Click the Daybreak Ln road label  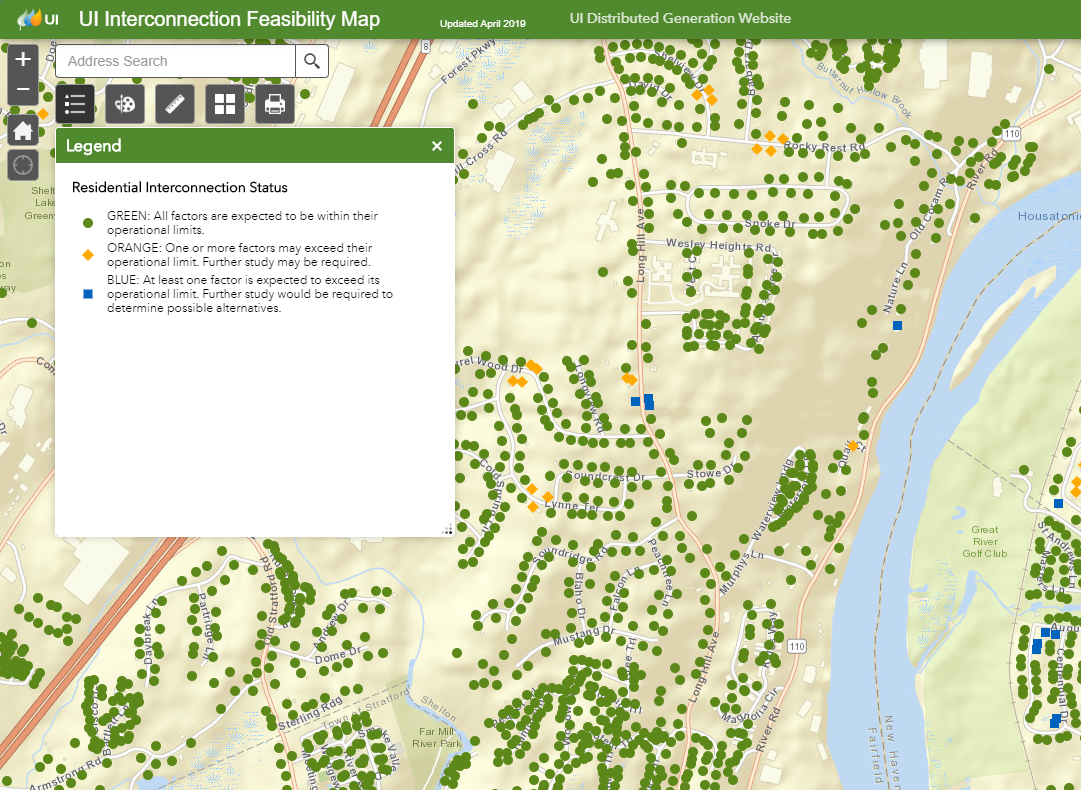coord(150,631)
